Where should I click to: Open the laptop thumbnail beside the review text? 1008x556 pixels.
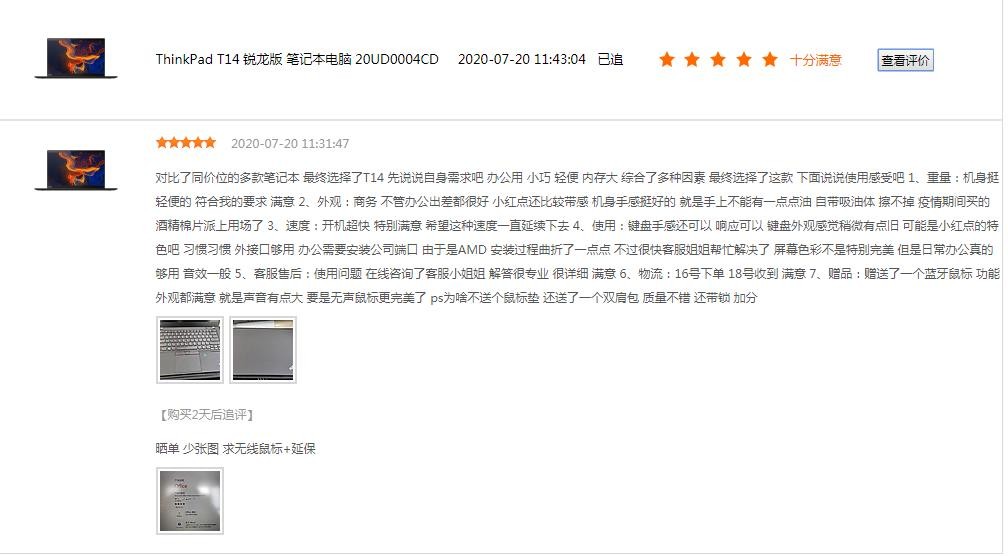click(76, 170)
